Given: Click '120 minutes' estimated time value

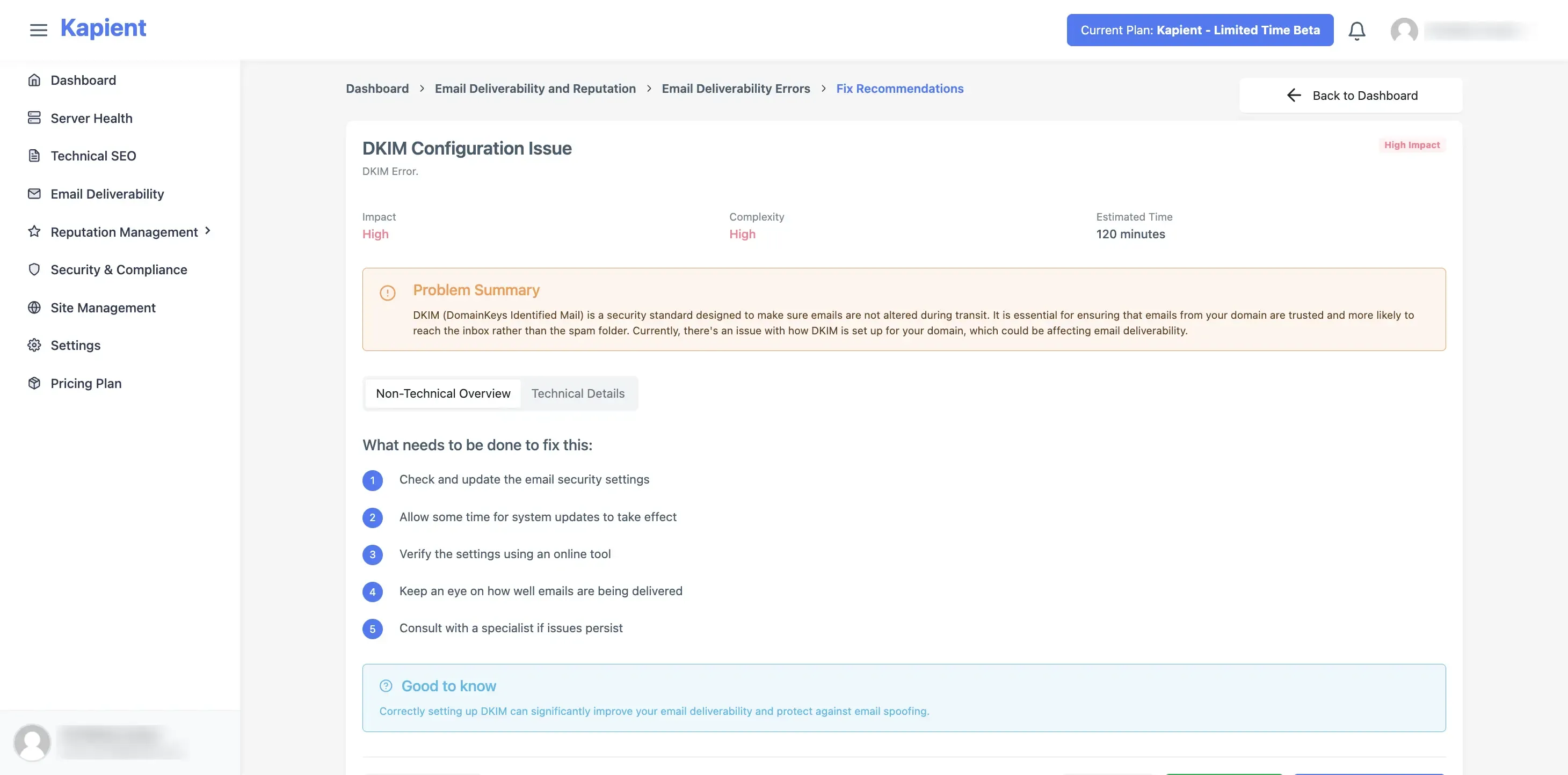Looking at the screenshot, I should 1130,234.
